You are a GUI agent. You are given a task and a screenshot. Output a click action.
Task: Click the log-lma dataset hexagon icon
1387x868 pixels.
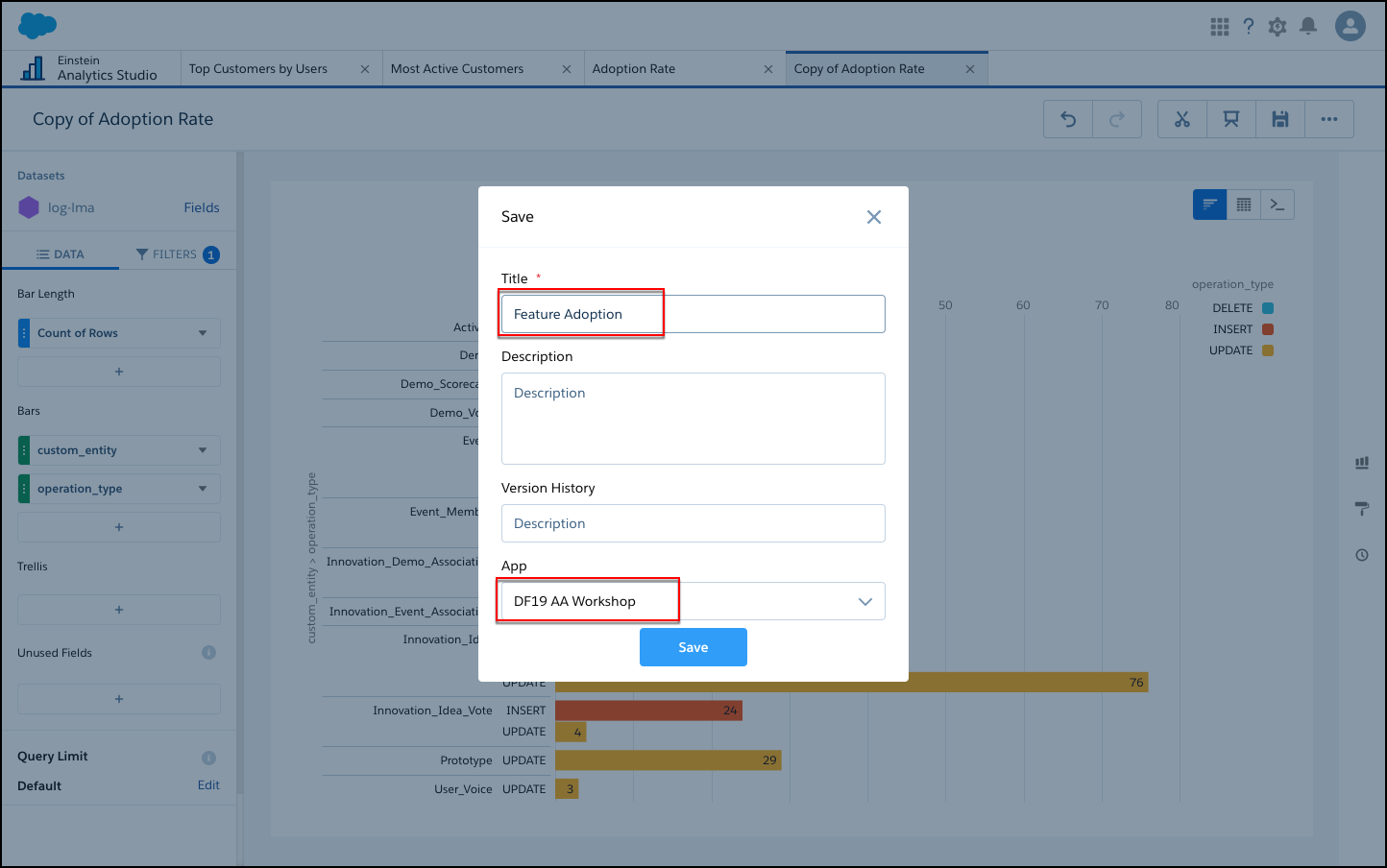pyautogui.click(x=29, y=207)
